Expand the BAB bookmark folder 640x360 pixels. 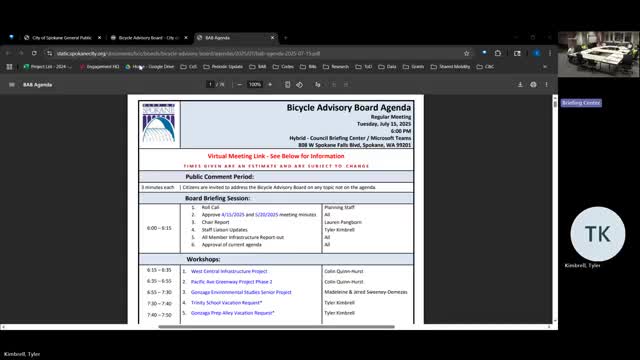point(258,67)
